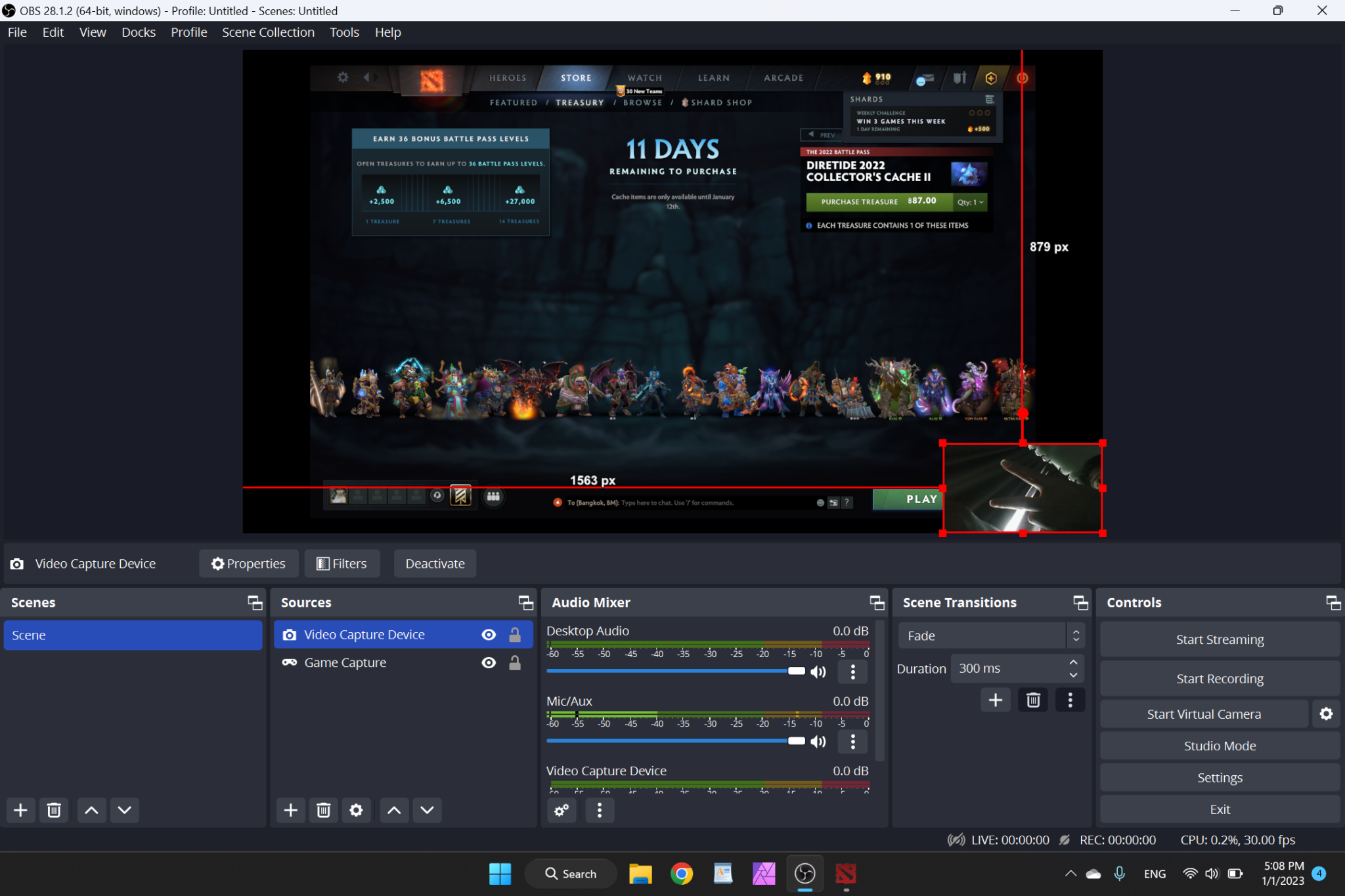Open the Tools menu
Image resolution: width=1345 pixels, height=896 pixels.
344,32
